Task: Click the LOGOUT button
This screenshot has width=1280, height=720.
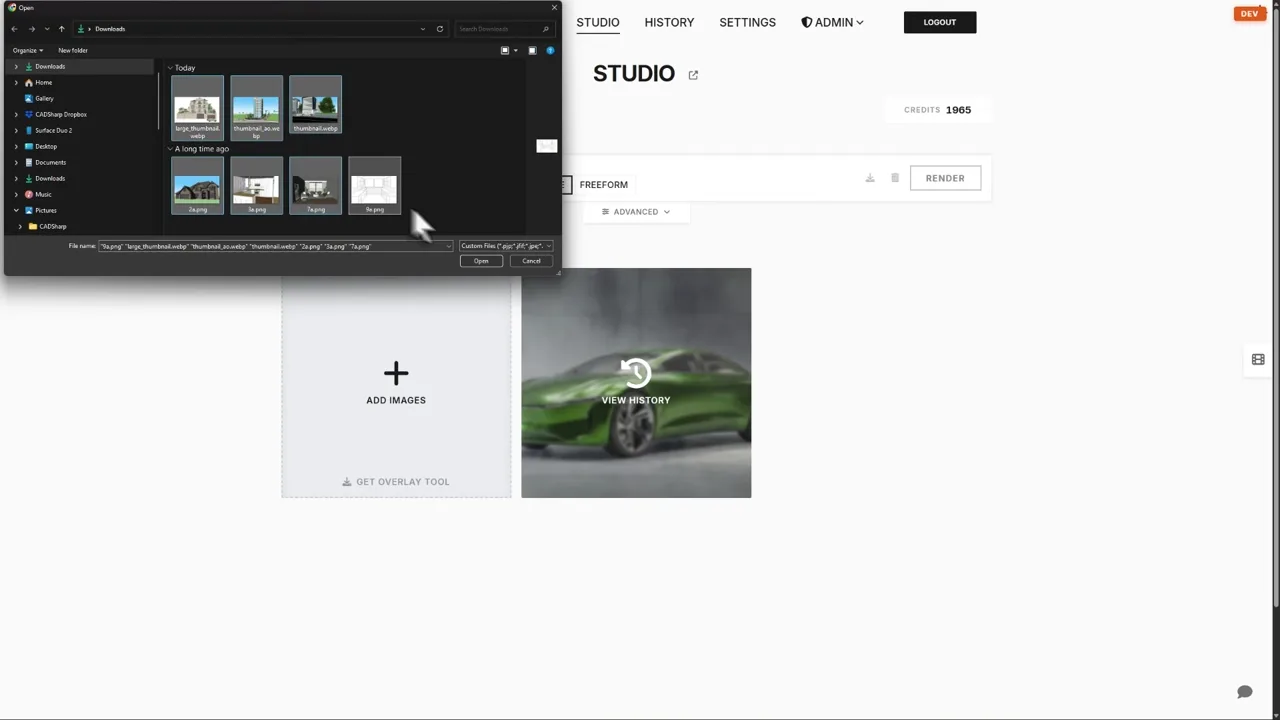Action: click(x=940, y=22)
